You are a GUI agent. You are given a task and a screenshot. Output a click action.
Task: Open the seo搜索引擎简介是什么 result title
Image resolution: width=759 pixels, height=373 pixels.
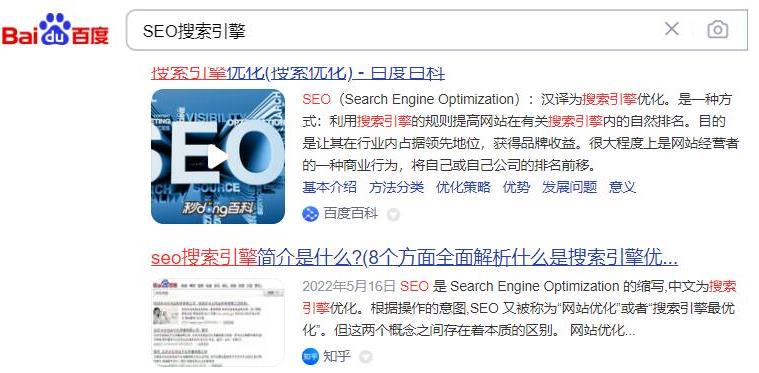coord(414,258)
